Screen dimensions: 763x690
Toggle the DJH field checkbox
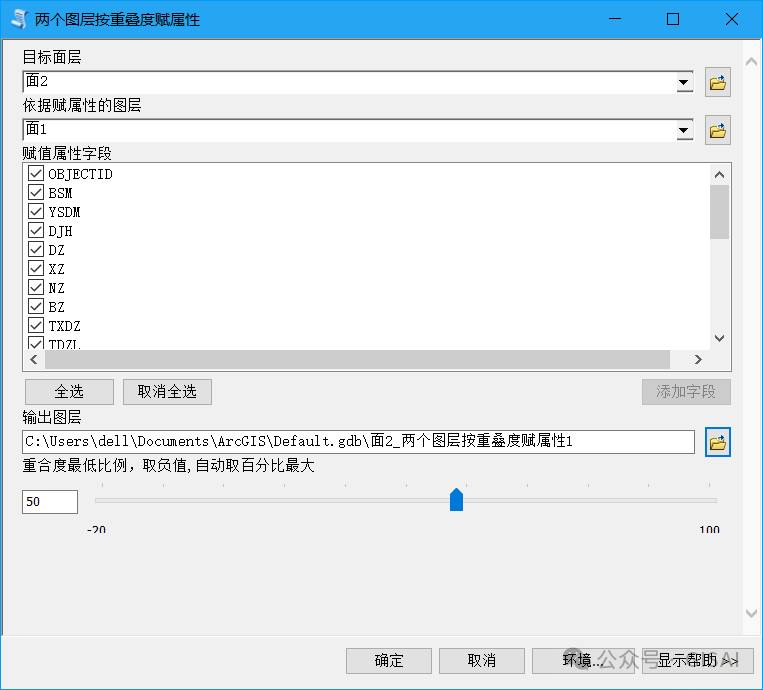click(x=36, y=230)
